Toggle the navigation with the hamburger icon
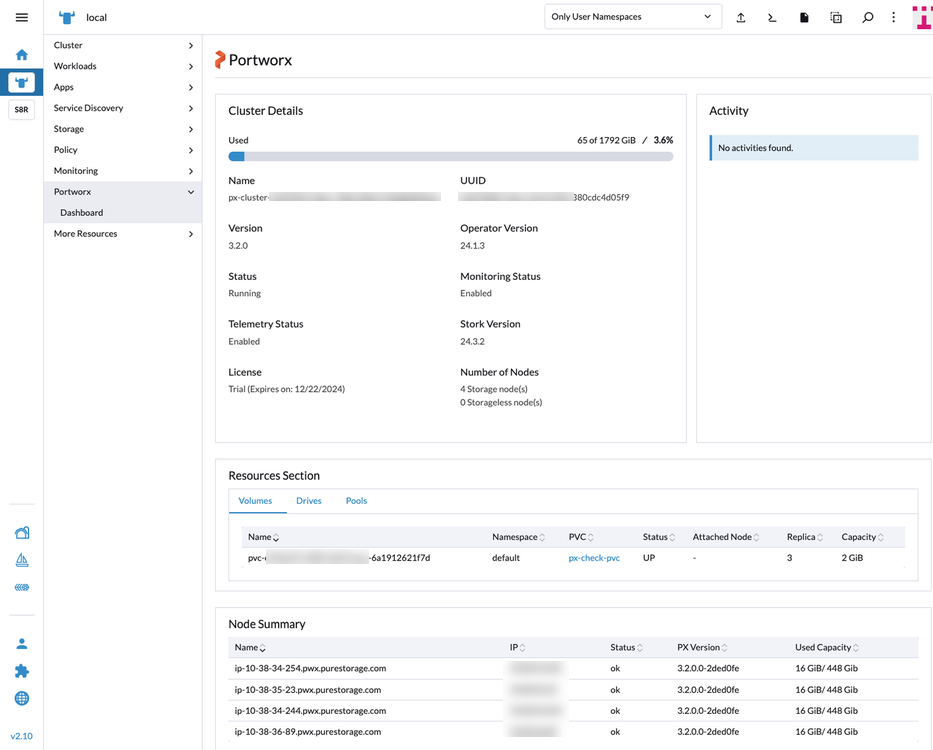This screenshot has width=933, height=750. [21, 16]
